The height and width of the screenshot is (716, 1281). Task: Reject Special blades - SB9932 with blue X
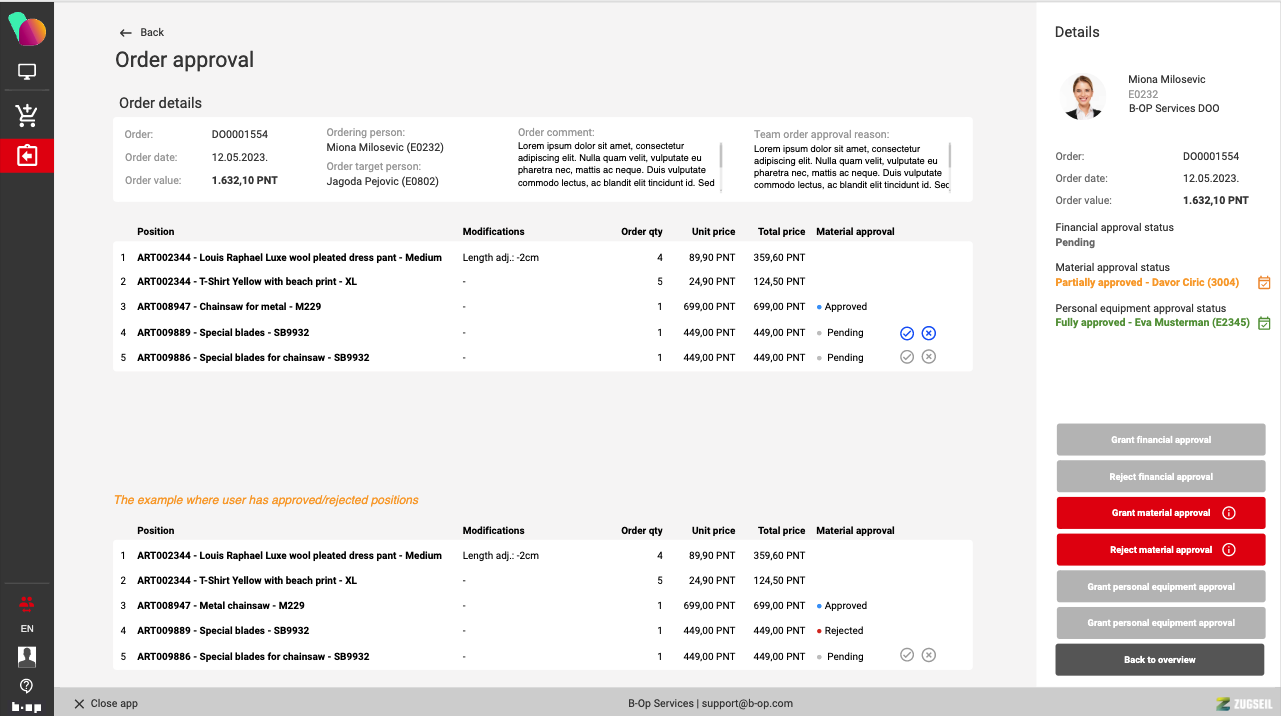click(929, 333)
